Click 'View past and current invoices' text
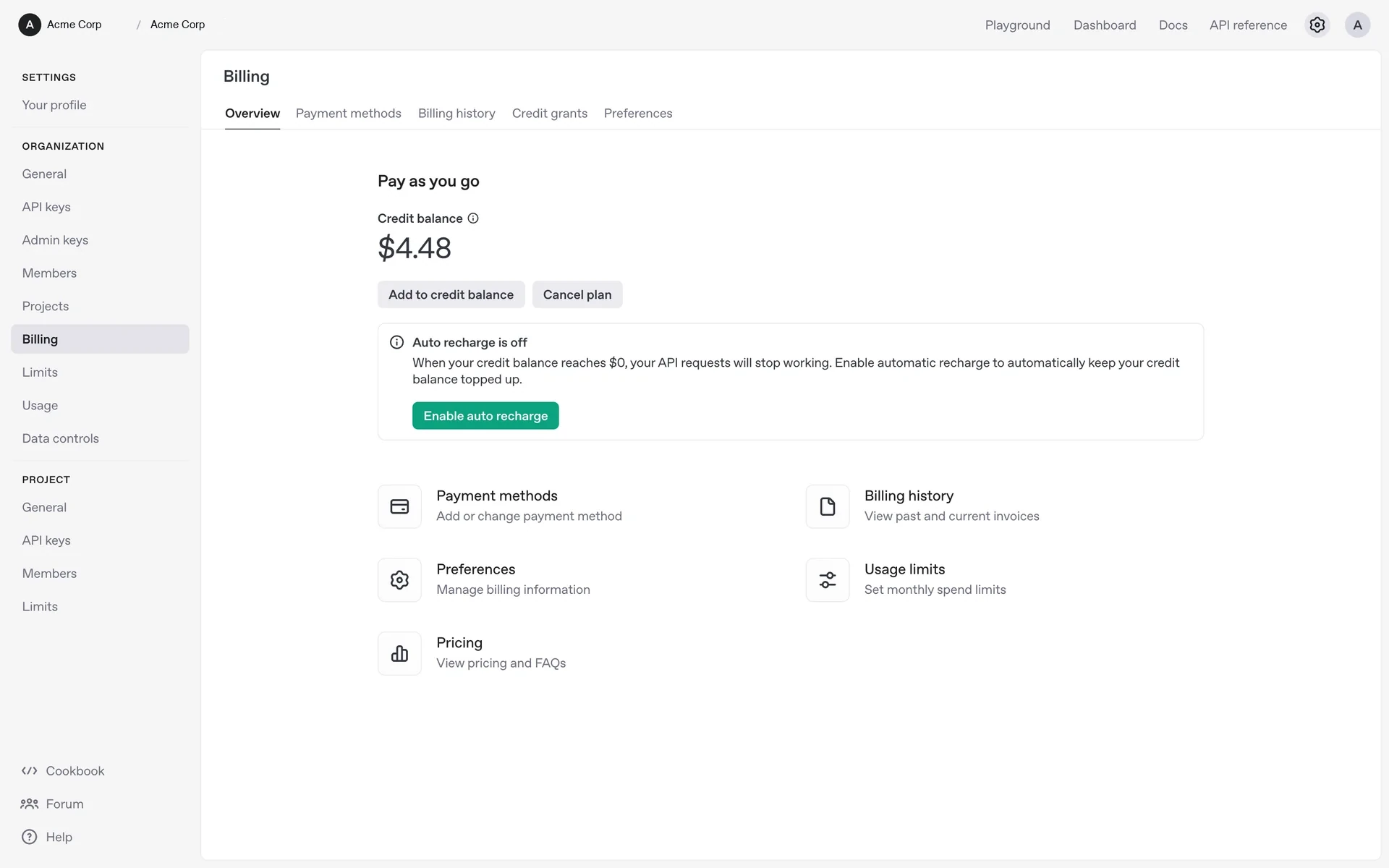The width and height of the screenshot is (1389, 868). click(952, 516)
